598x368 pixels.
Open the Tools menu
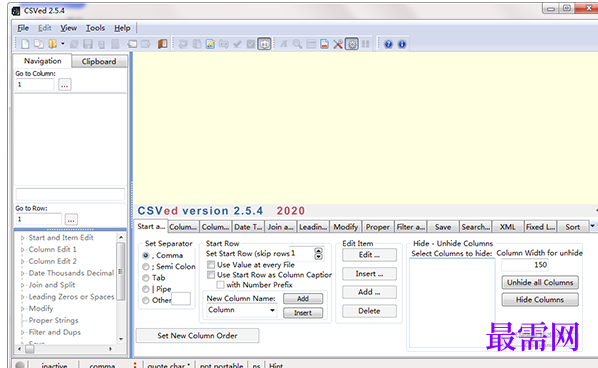[95, 28]
